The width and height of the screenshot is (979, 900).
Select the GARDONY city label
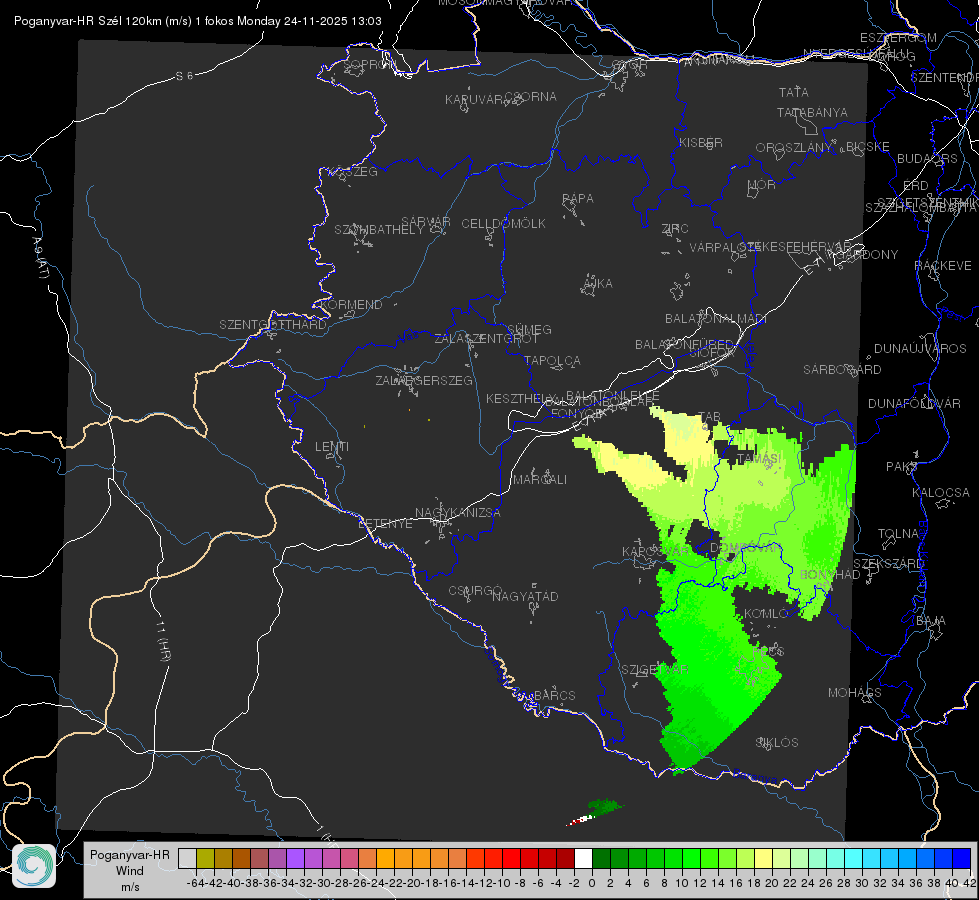pos(867,255)
